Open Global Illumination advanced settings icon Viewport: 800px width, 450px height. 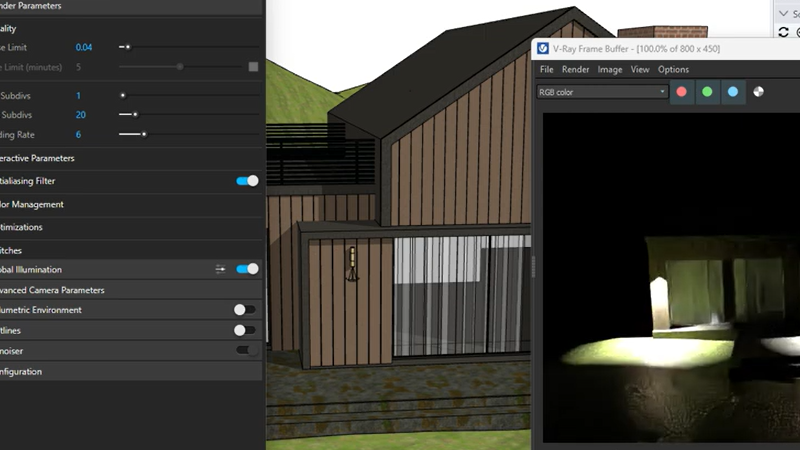tap(220, 269)
